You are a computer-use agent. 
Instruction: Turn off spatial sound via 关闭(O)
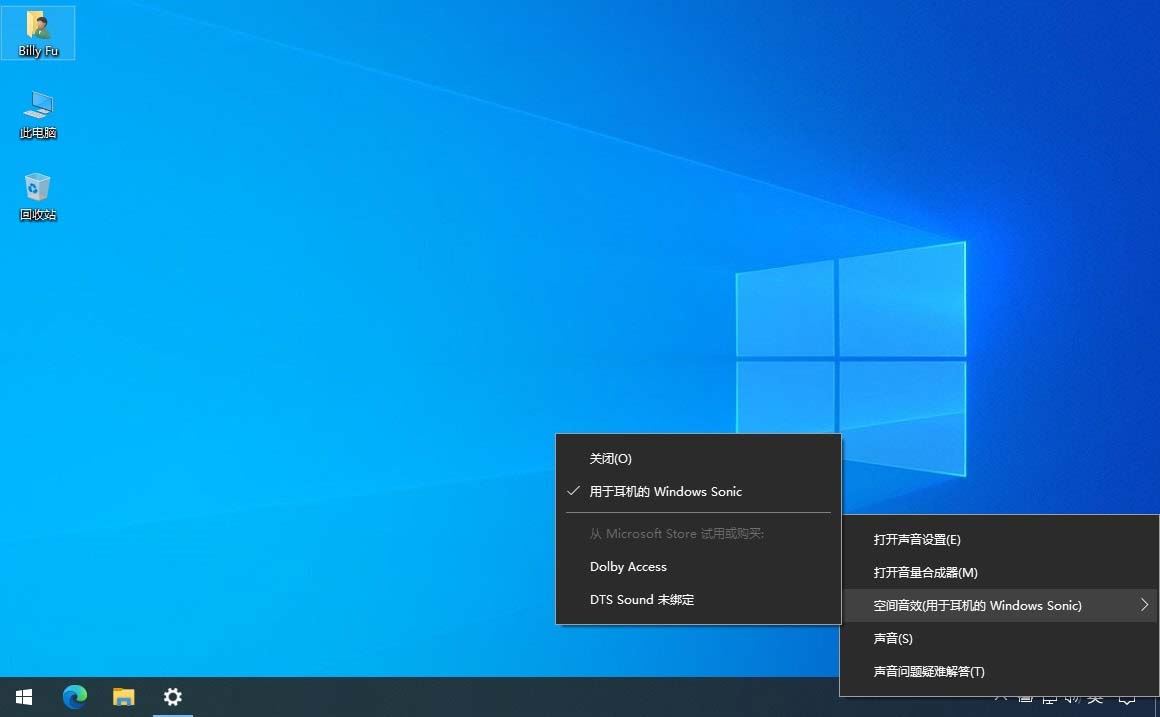point(611,458)
